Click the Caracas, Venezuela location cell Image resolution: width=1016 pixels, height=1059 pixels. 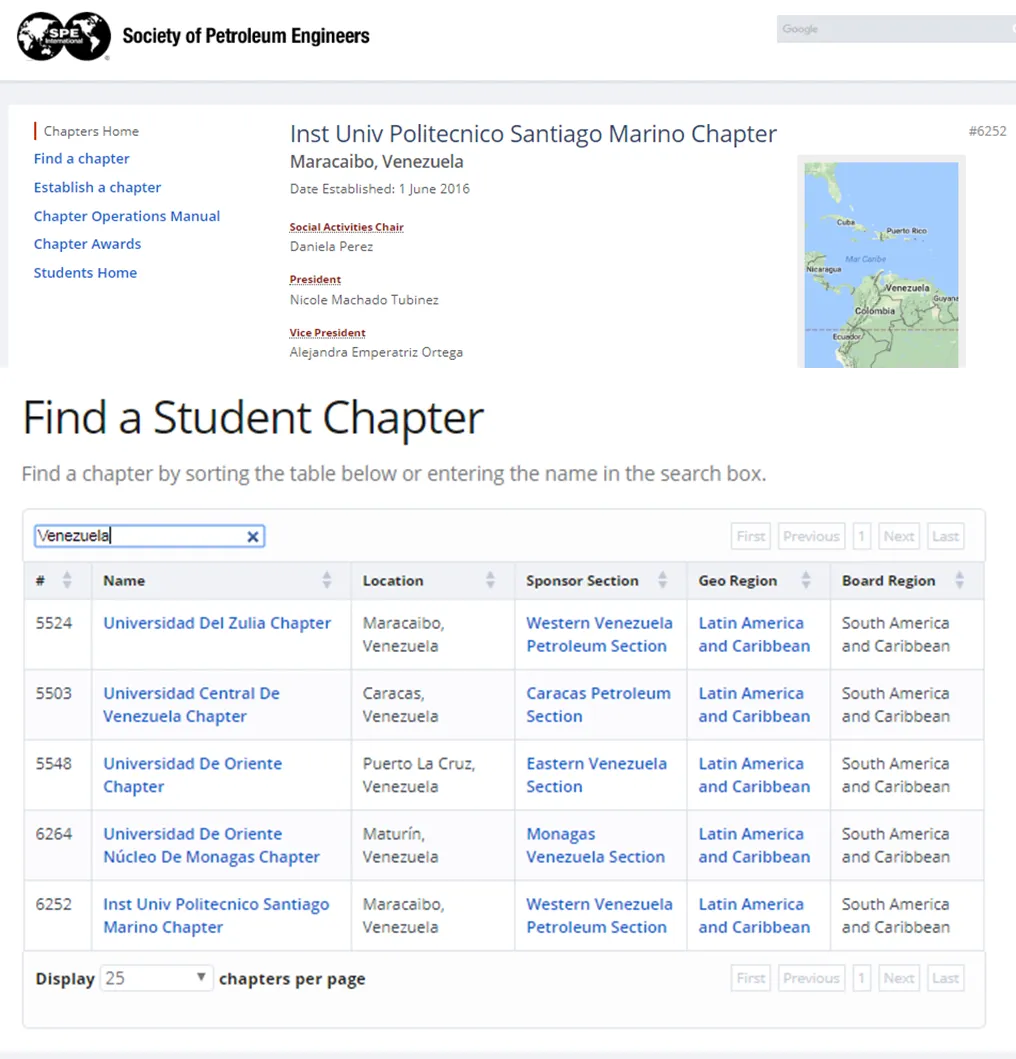point(432,704)
